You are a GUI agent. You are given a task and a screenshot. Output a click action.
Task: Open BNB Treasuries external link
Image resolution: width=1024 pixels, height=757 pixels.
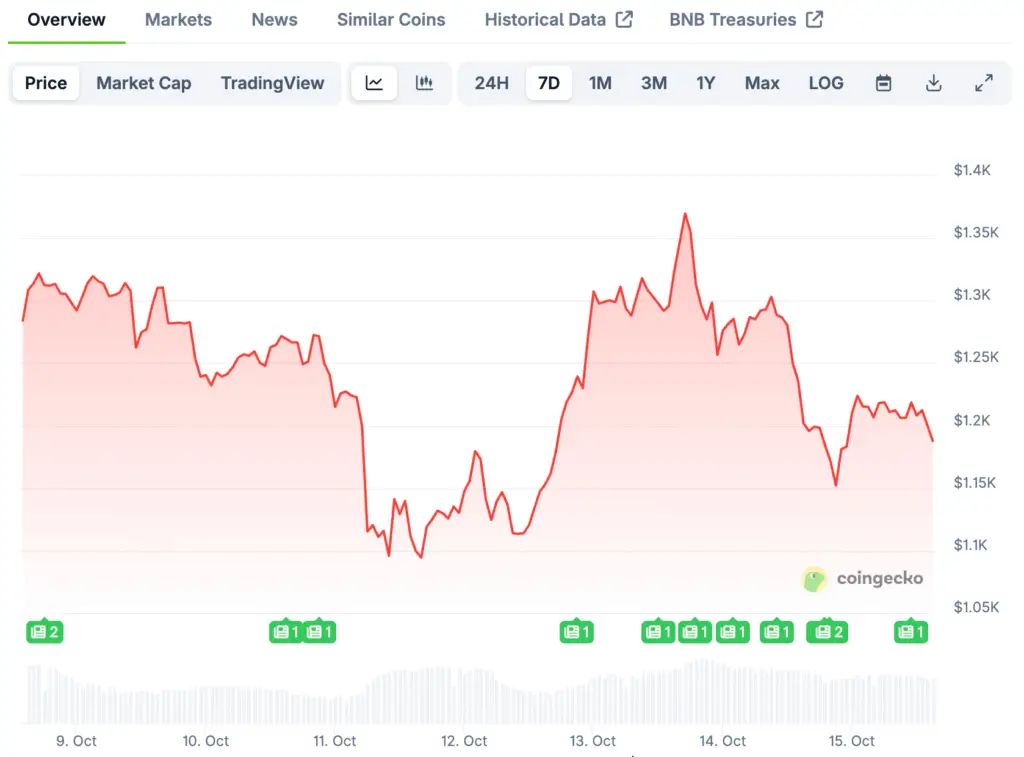pos(746,20)
